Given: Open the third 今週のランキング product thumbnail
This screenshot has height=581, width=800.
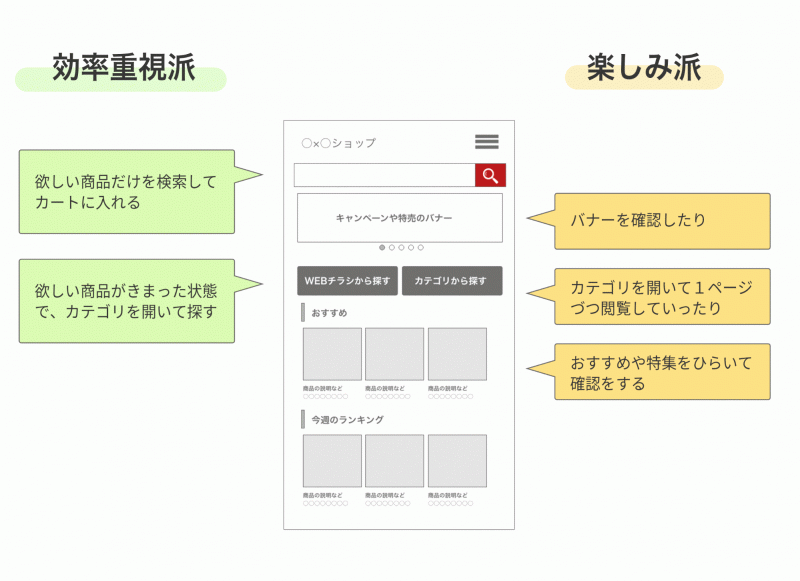Looking at the screenshot, I should click(x=457, y=461).
